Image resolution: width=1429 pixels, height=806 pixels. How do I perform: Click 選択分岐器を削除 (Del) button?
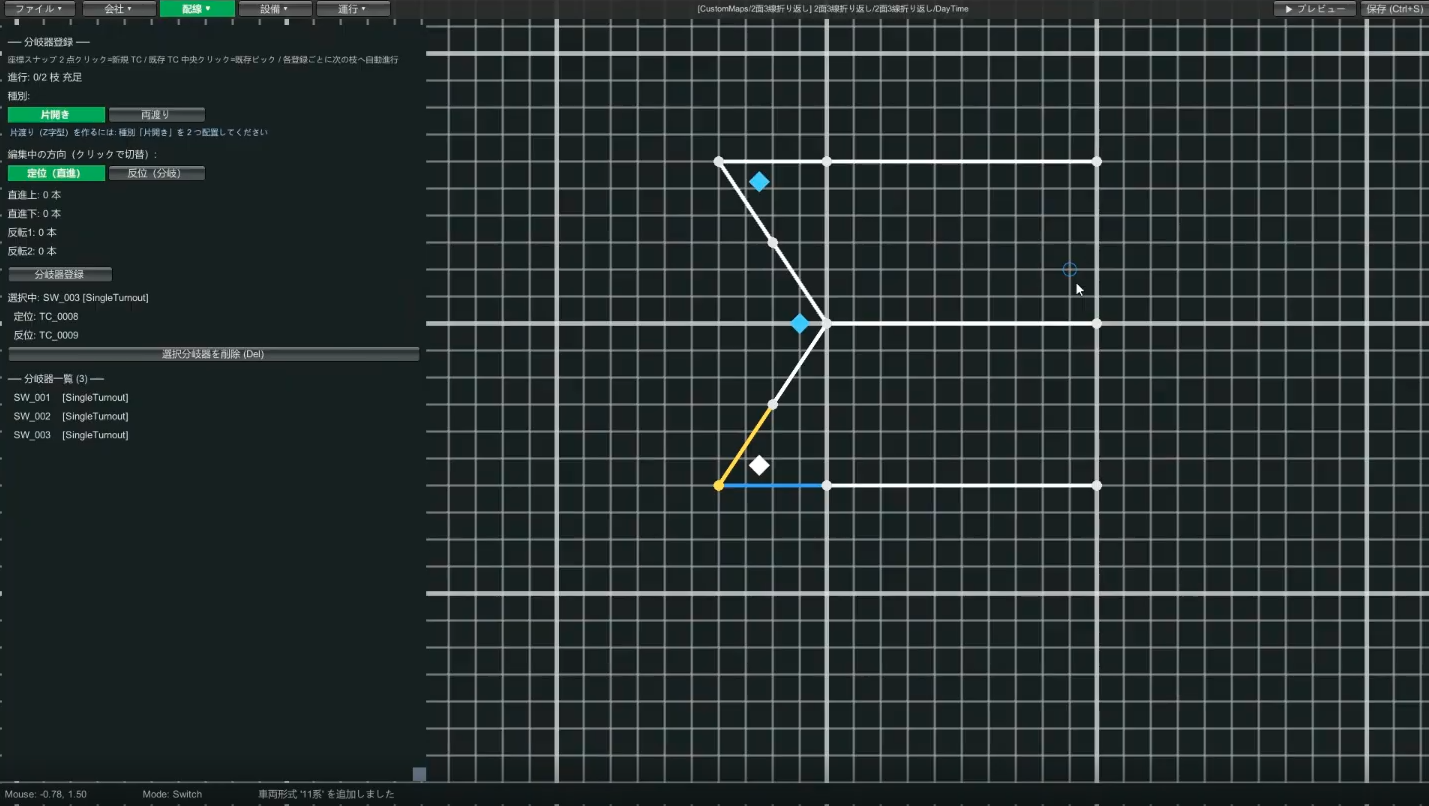(x=214, y=354)
